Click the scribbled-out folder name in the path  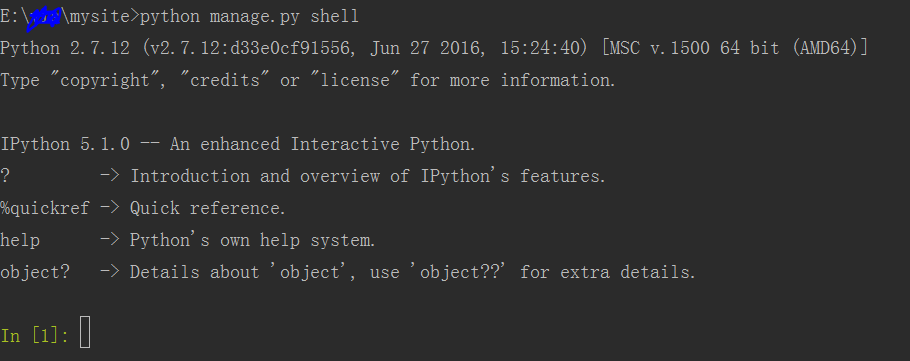(44, 18)
